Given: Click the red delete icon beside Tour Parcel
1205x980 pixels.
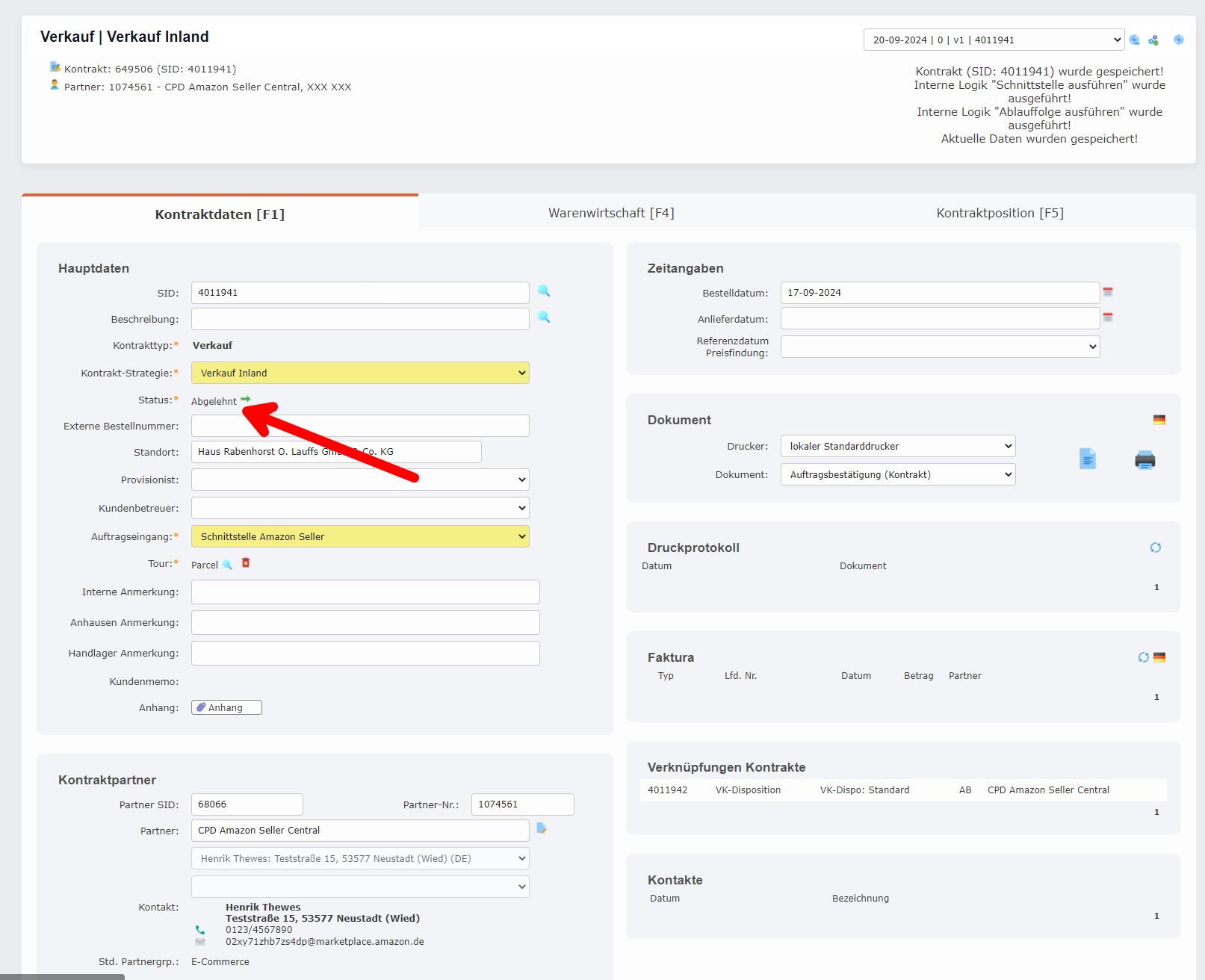Looking at the screenshot, I should (x=246, y=563).
